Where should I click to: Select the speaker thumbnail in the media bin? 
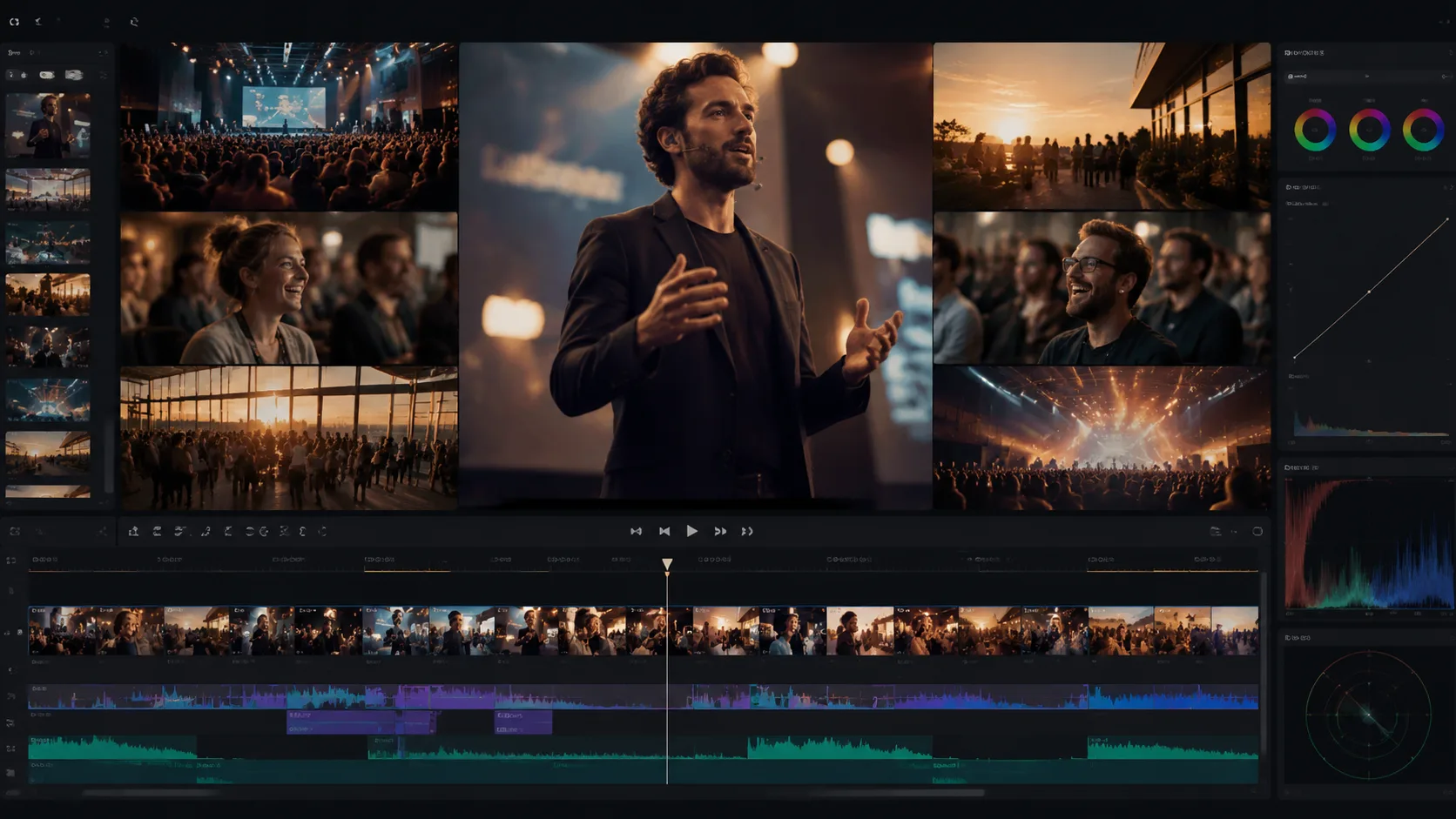pos(48,125)
